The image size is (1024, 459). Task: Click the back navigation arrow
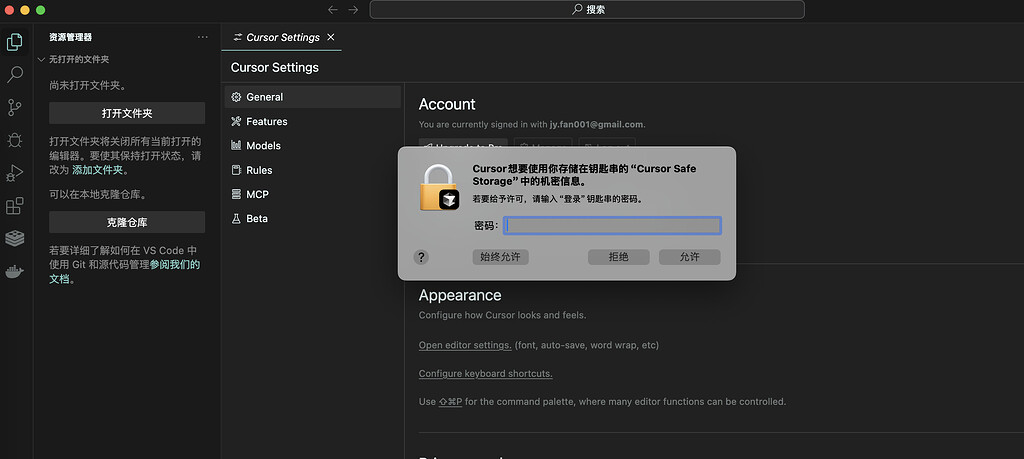click(332, 10)
